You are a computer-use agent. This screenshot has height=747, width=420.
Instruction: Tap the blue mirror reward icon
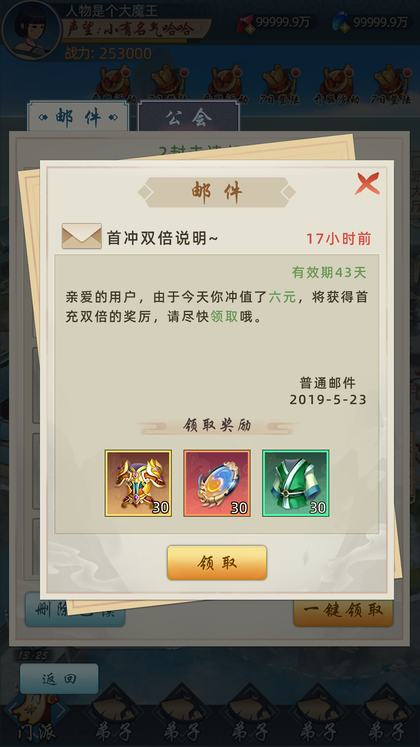coord(217,483)
